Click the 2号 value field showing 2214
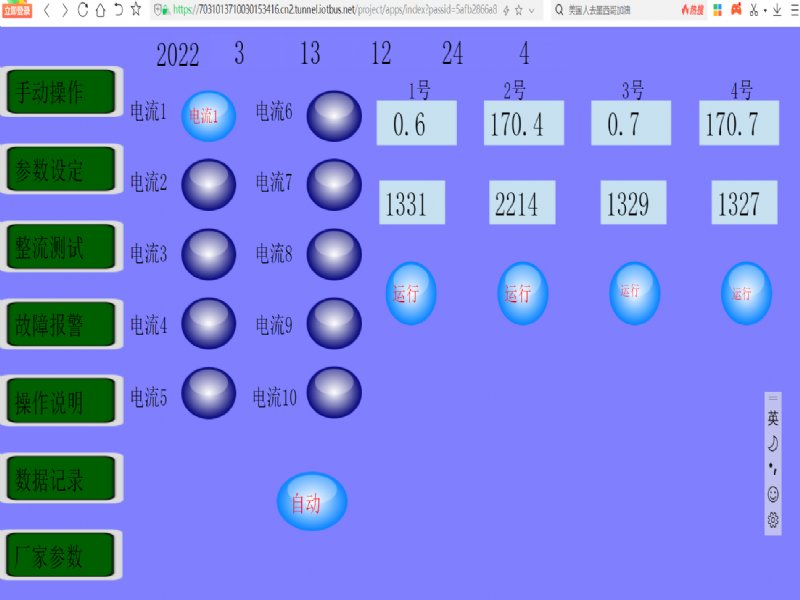This screenshot has height=600, width=800. point(522,204)
